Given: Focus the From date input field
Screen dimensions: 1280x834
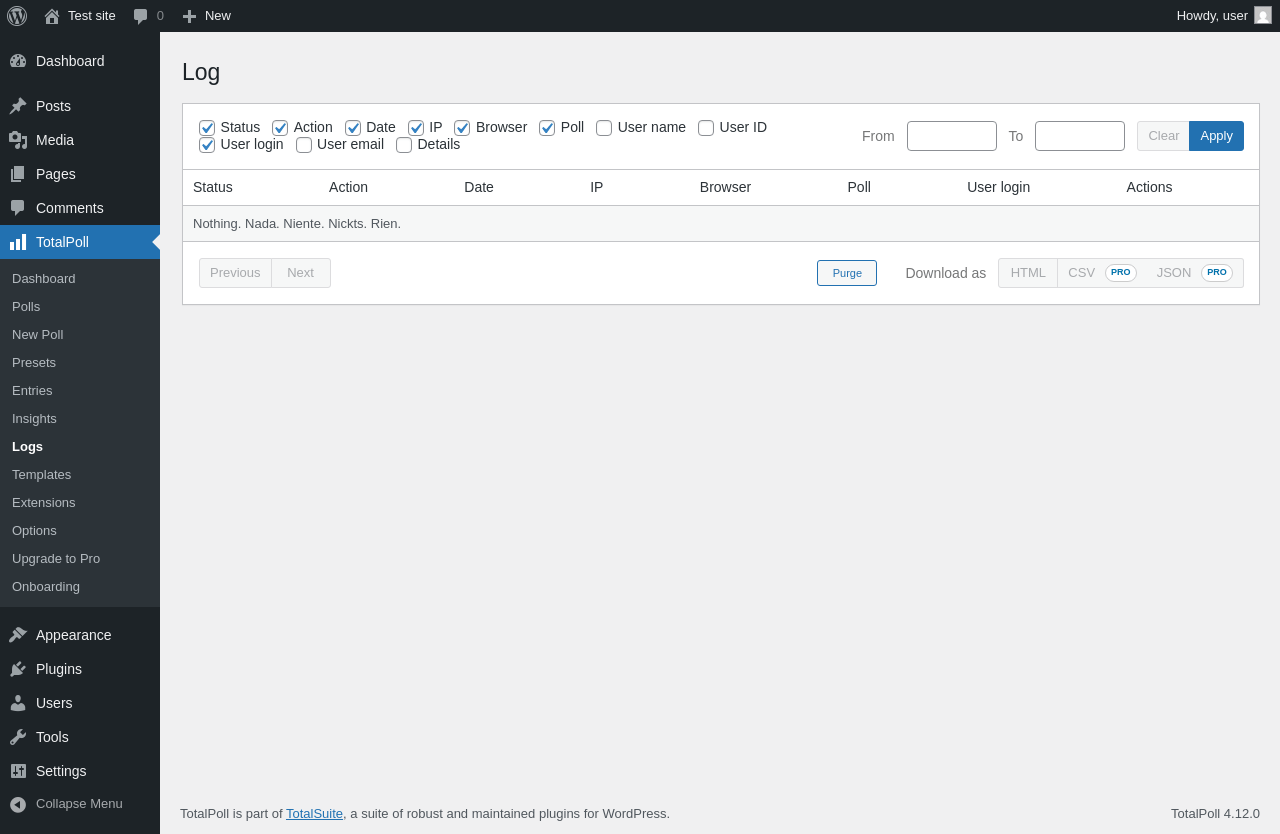Looking at the screenshot, I should coord(952,136).
